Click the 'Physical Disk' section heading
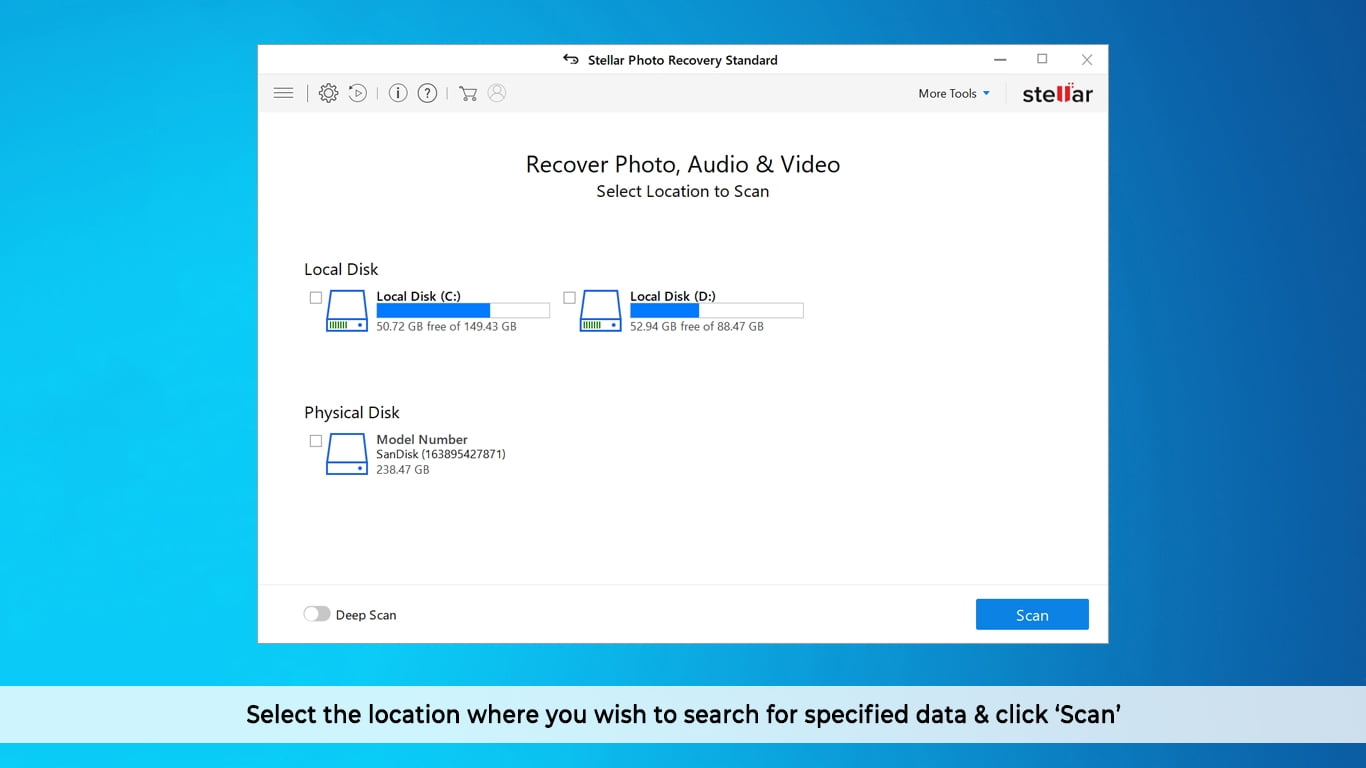This screenshot has width=1366, height=768. click(x=352, y=412)
